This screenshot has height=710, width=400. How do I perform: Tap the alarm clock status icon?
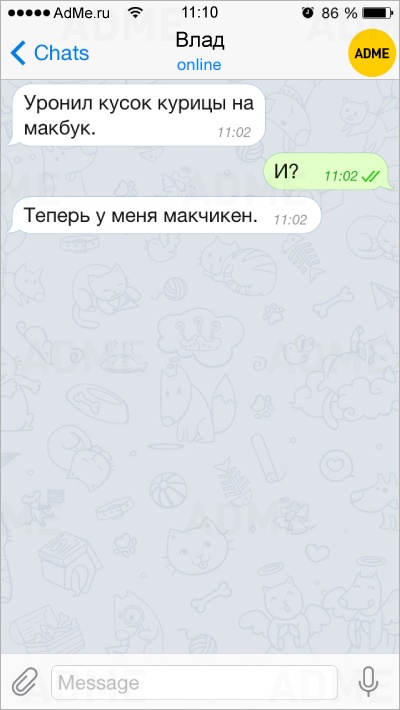click(x=308, y=13)
